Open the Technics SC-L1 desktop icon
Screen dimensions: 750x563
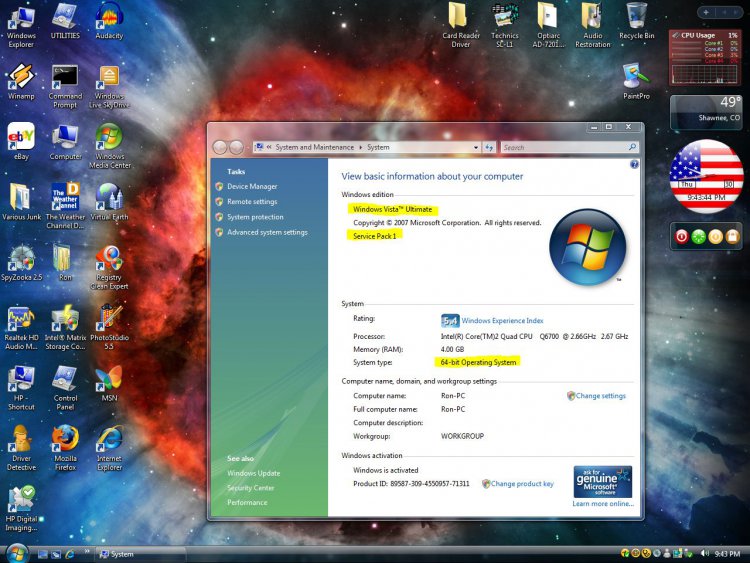click(x=505, y=25)
